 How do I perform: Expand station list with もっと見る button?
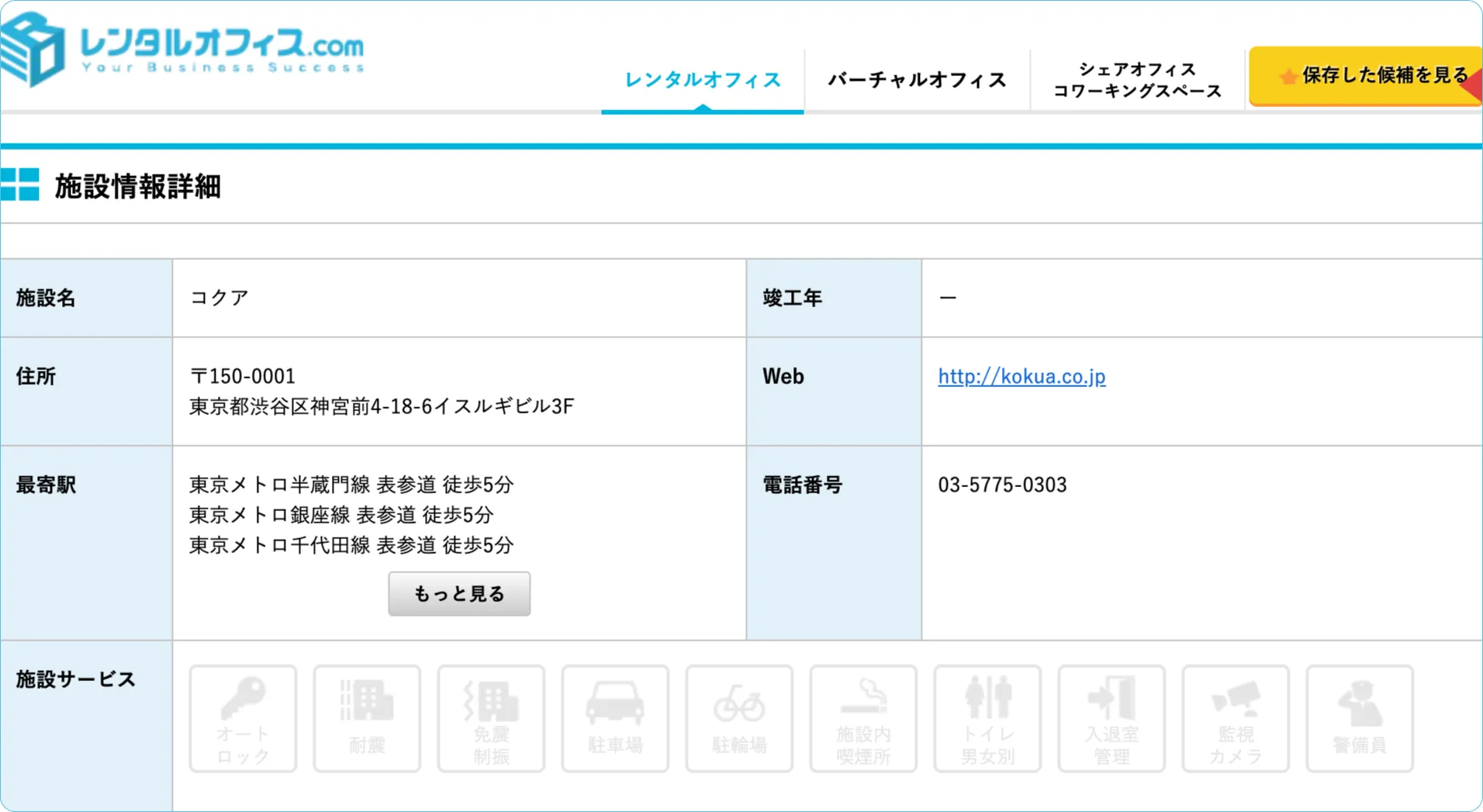(459, 593)
